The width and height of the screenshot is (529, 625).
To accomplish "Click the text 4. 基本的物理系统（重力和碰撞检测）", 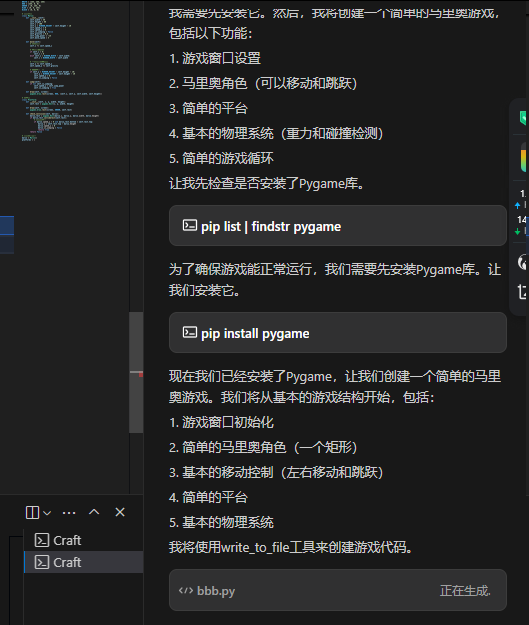I will [x=276, y=133].
